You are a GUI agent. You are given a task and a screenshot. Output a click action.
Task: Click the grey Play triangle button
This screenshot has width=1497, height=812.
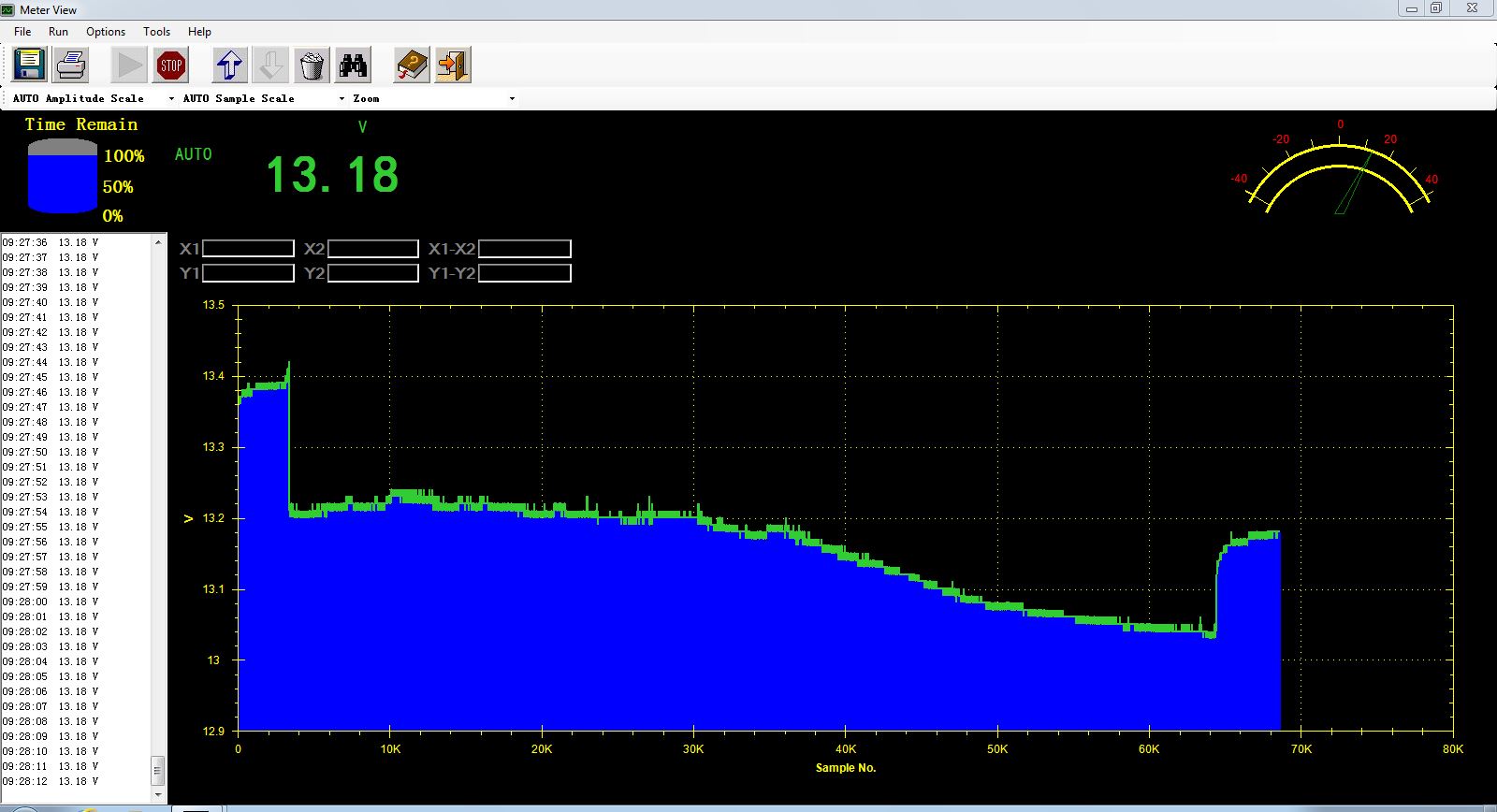pyautogui.click(x=129, y=65)
